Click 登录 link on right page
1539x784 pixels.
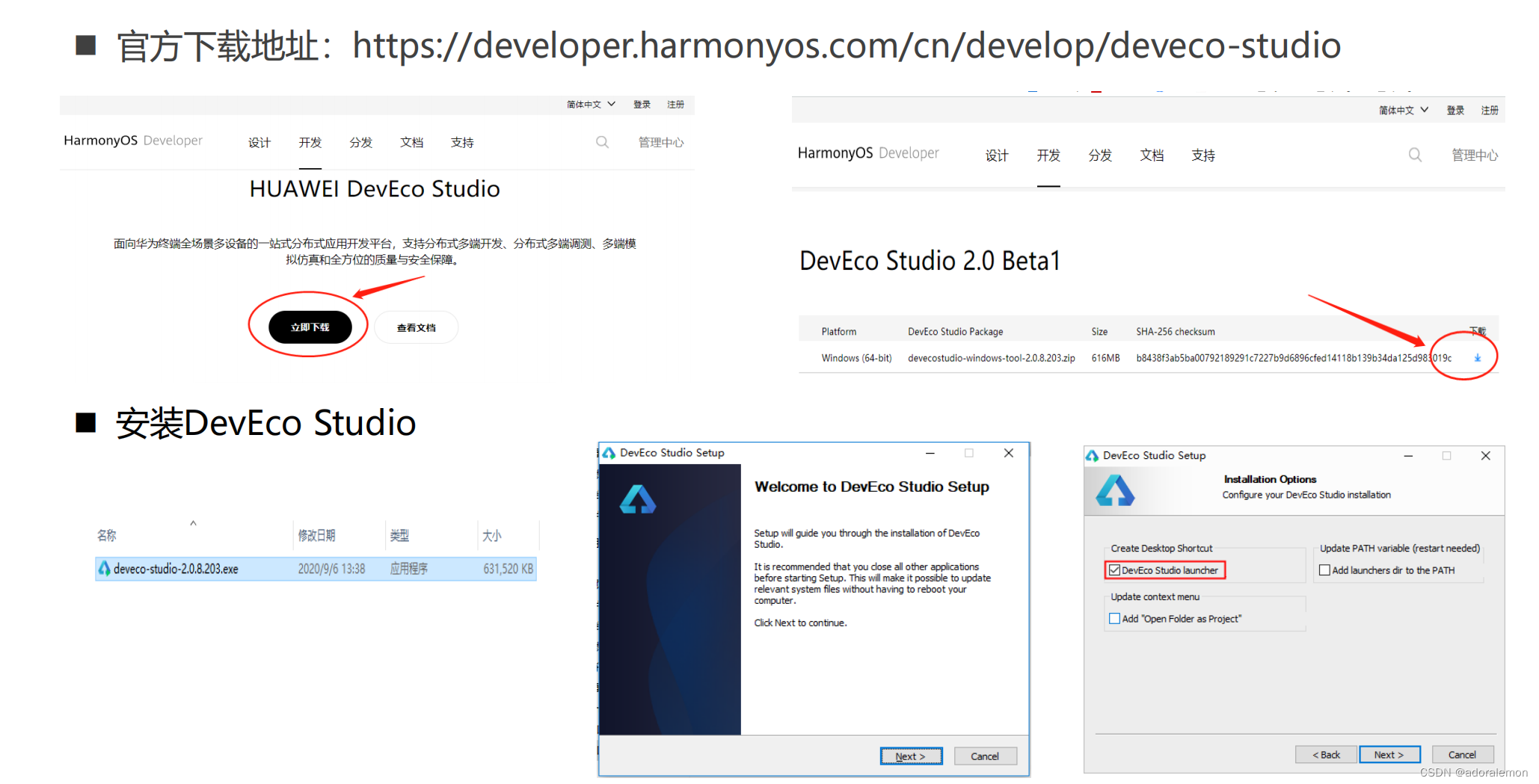(1455, 110)
